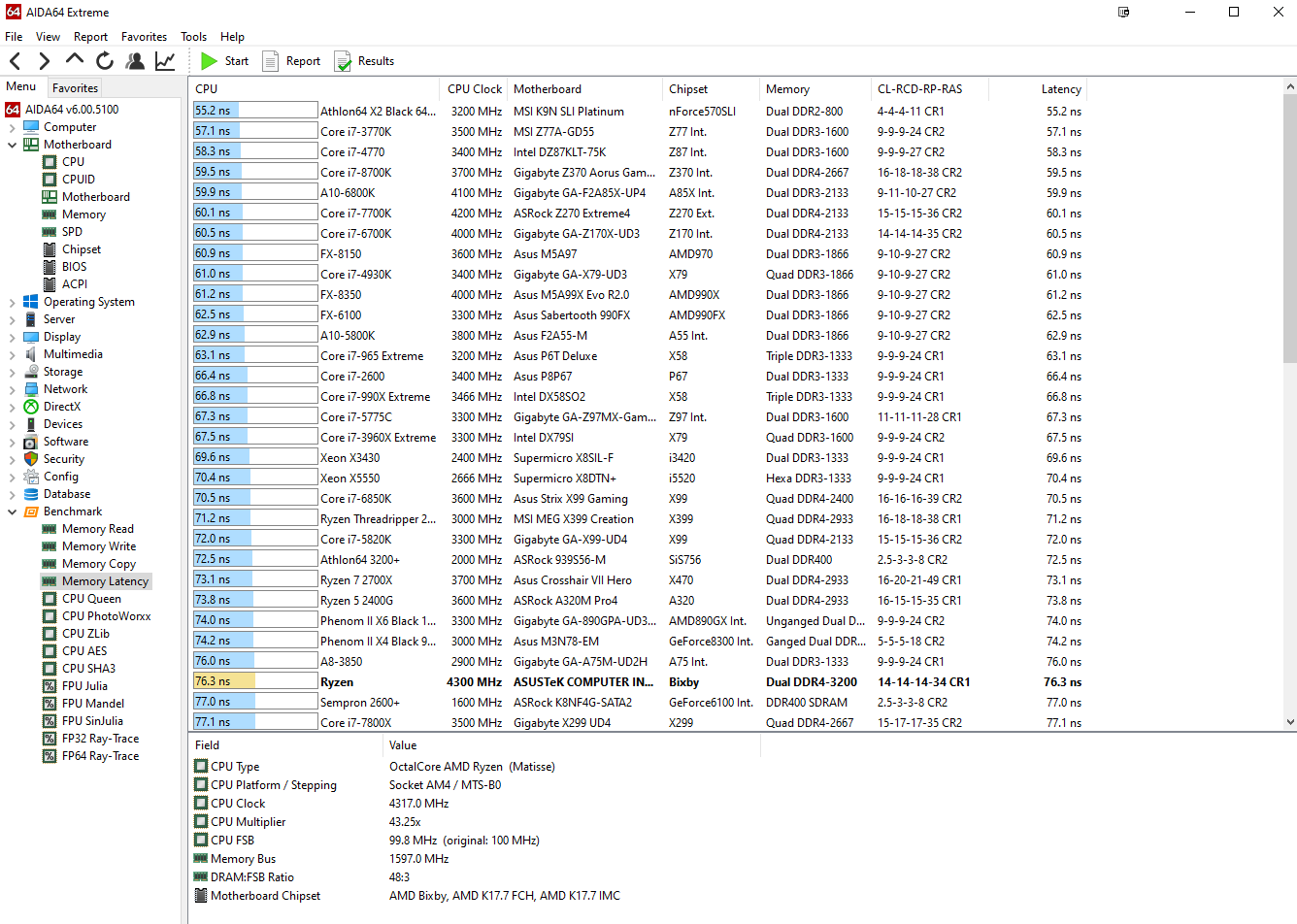This screenshot has width=1297, height=924.
Task: Select the CPUID tree item icon
Action: click(50, 180)
